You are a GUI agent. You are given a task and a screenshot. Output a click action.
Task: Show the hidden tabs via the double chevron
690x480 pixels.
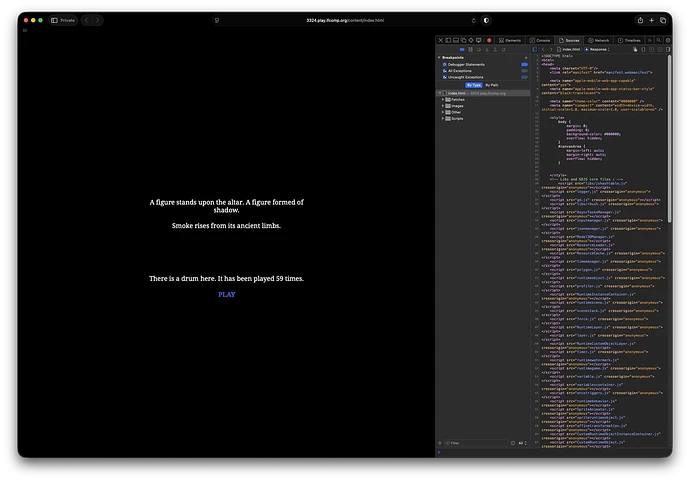[x=650, y=40]
